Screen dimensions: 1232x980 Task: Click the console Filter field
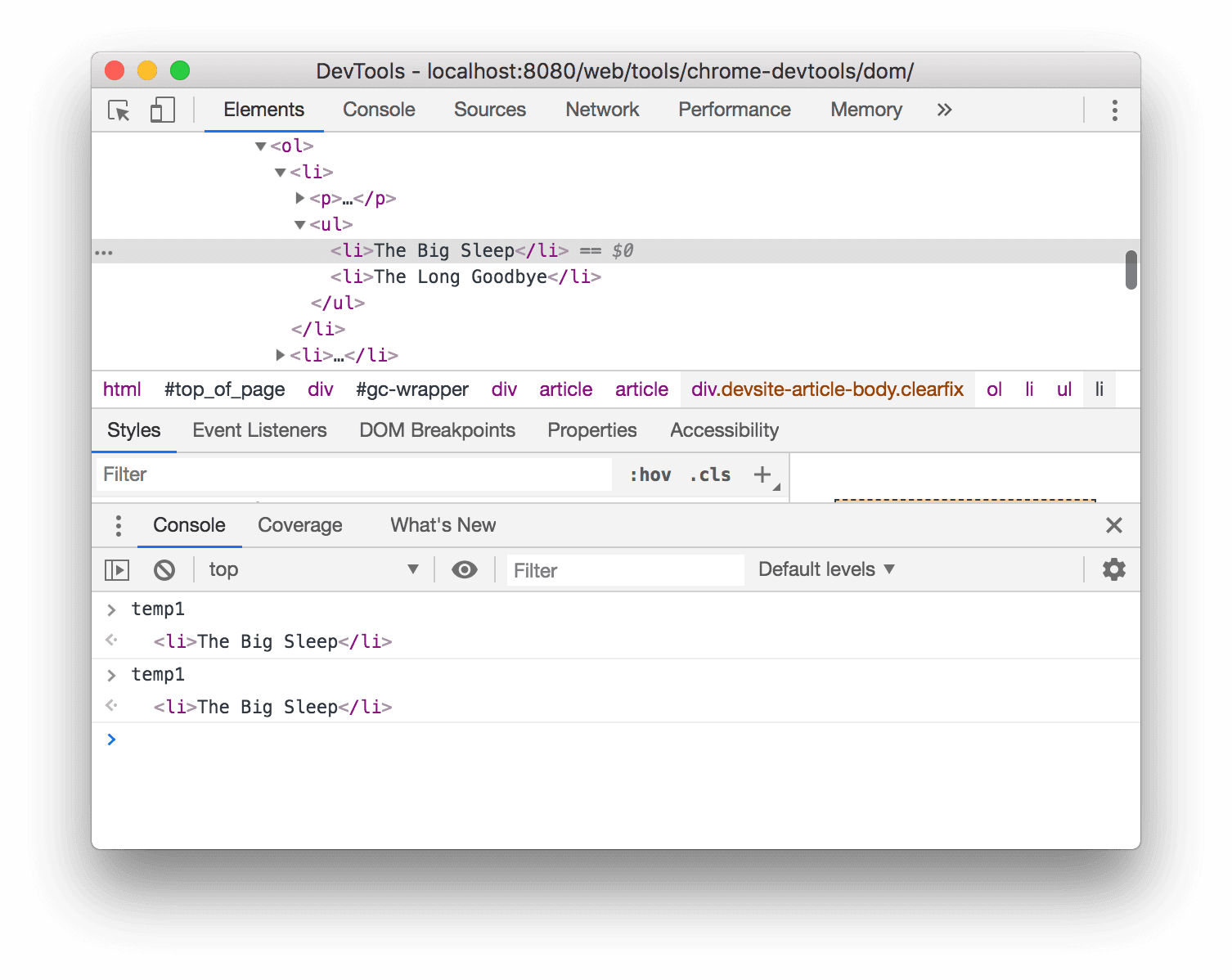click(x=625, y=570)
